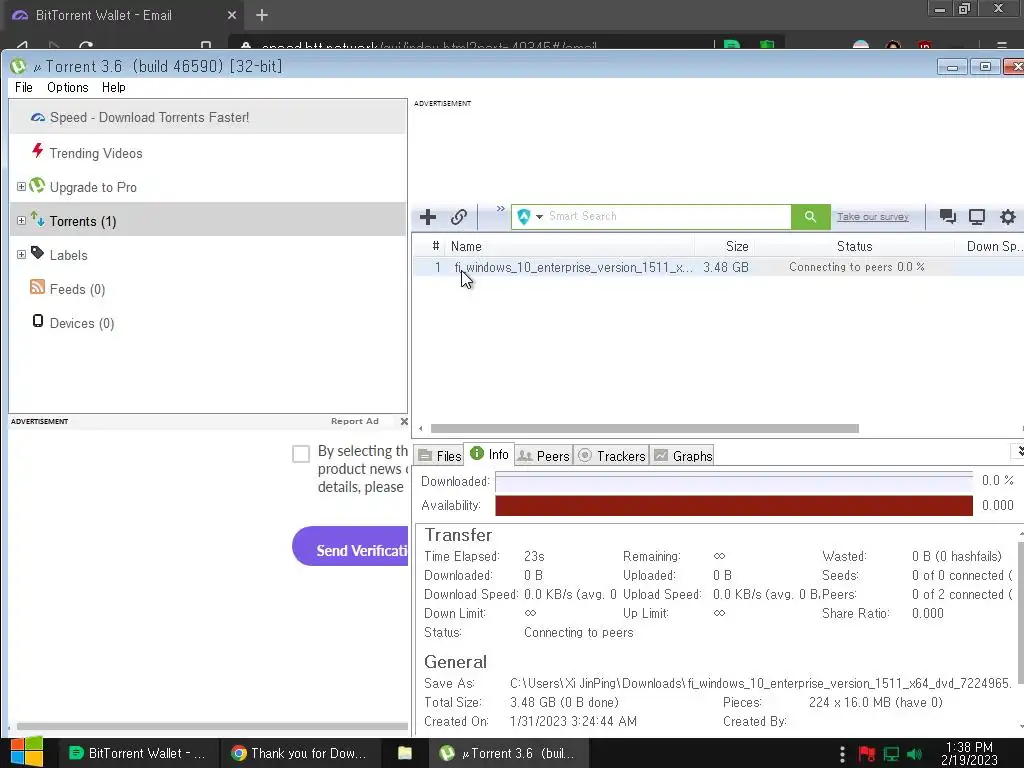Open the File menu
1024x768 pixels.
click(24, 88)
